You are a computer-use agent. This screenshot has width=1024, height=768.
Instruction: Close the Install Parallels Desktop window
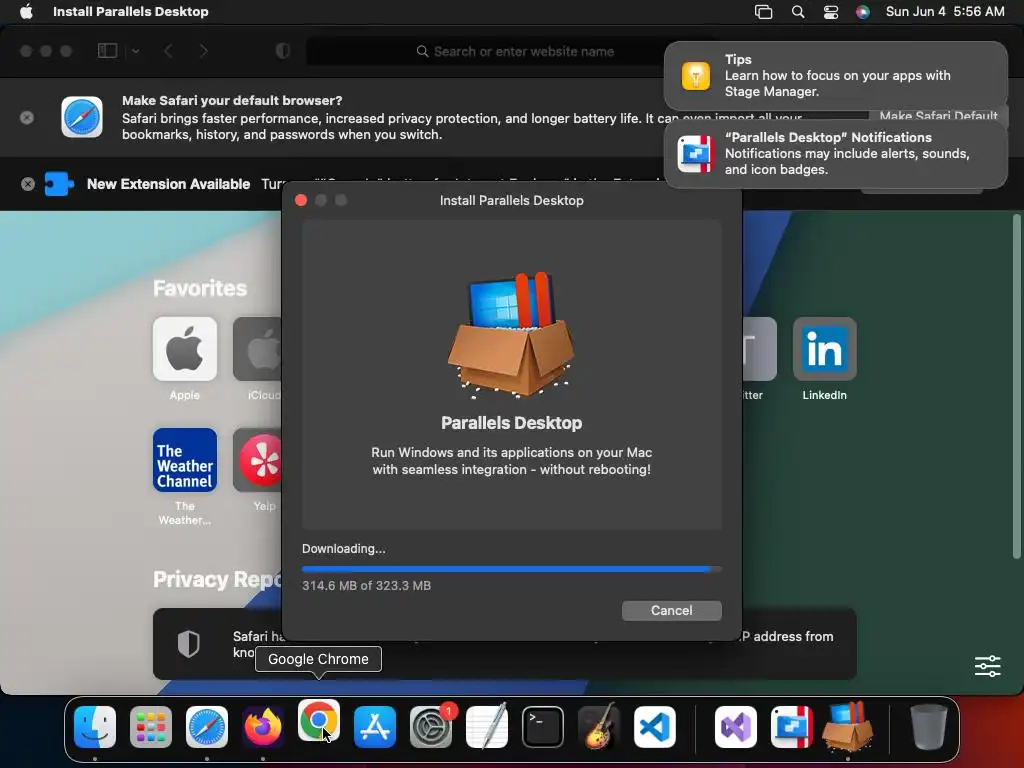(x=301, y=200)
